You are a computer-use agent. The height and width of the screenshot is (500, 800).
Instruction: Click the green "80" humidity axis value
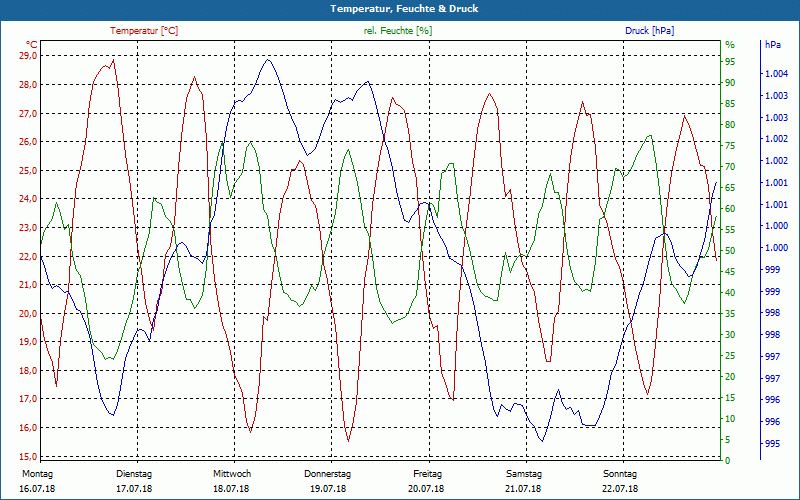click(730, 124)
